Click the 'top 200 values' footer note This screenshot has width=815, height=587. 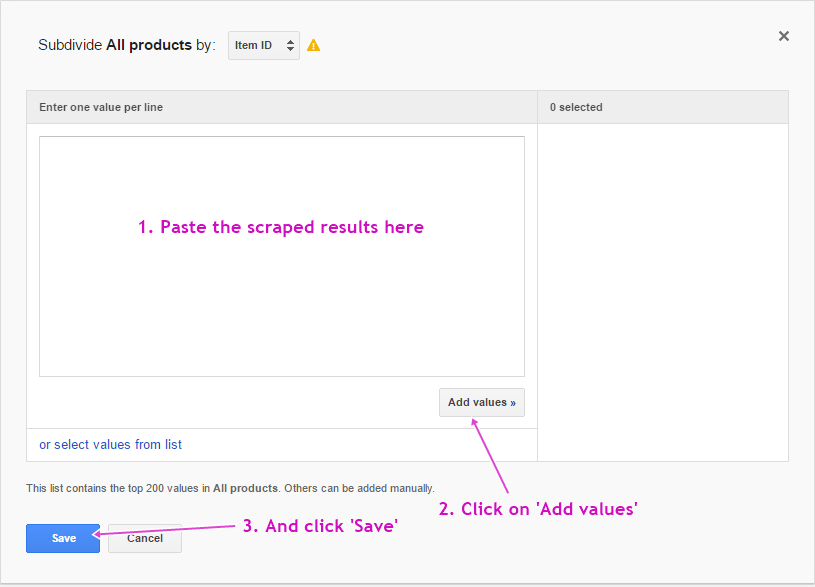point(230,488)
